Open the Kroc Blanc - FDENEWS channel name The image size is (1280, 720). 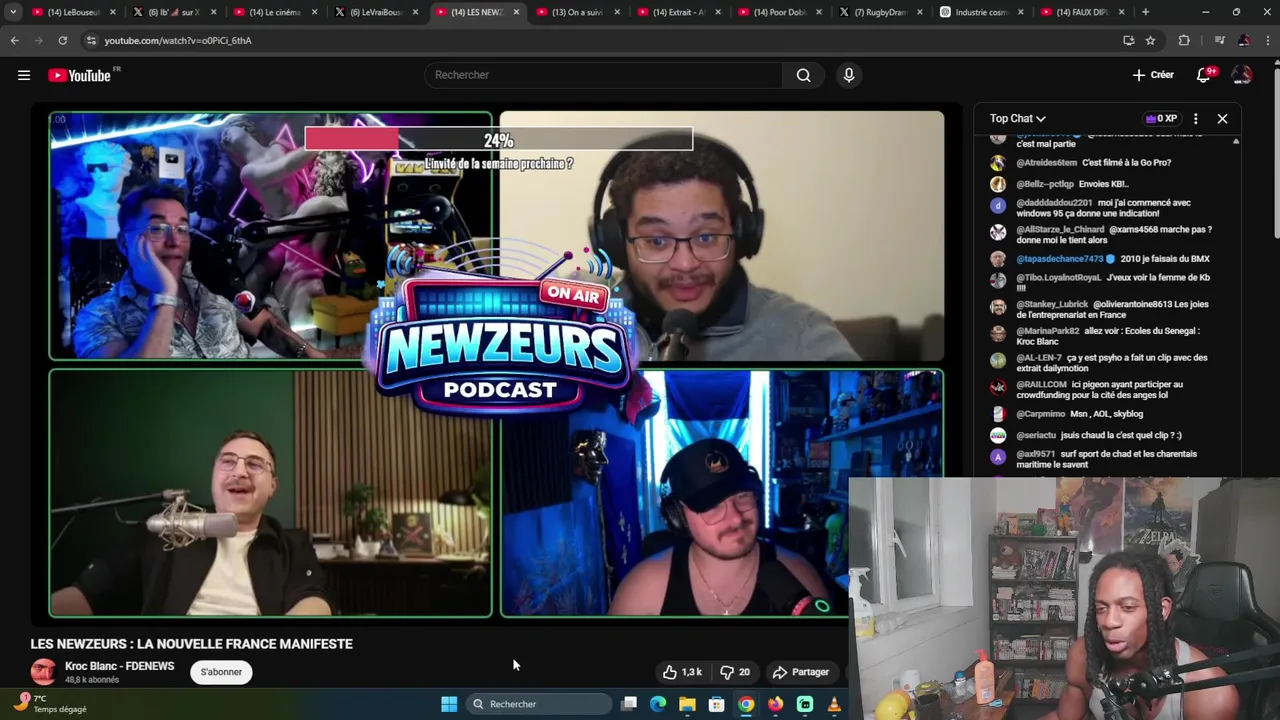tap(119, 666)
